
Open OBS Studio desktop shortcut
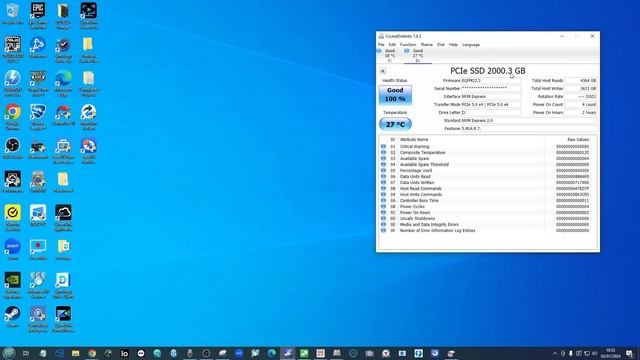click(13, 148)
